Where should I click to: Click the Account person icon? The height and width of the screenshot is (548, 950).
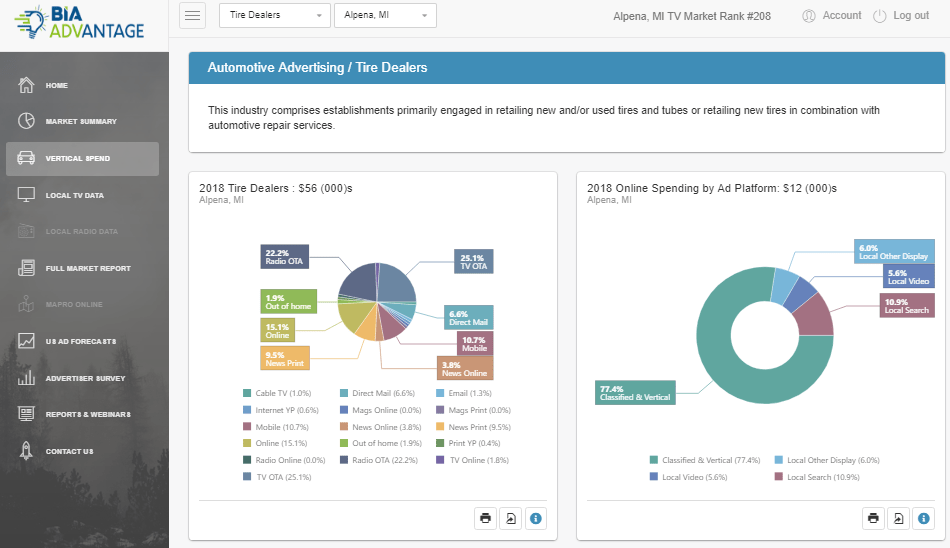coord(809,16)
